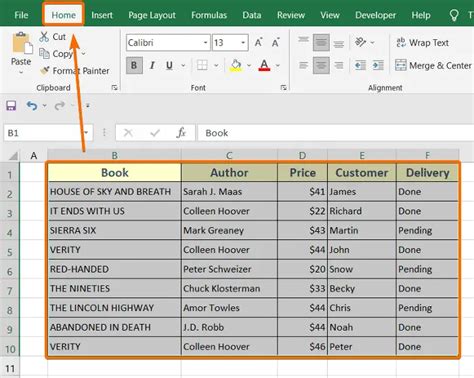The height and width of the screenshot is (378, 474).
Task: Click the formula bar Cancel X
Action: pyautogui.click(x=128, y=133)
